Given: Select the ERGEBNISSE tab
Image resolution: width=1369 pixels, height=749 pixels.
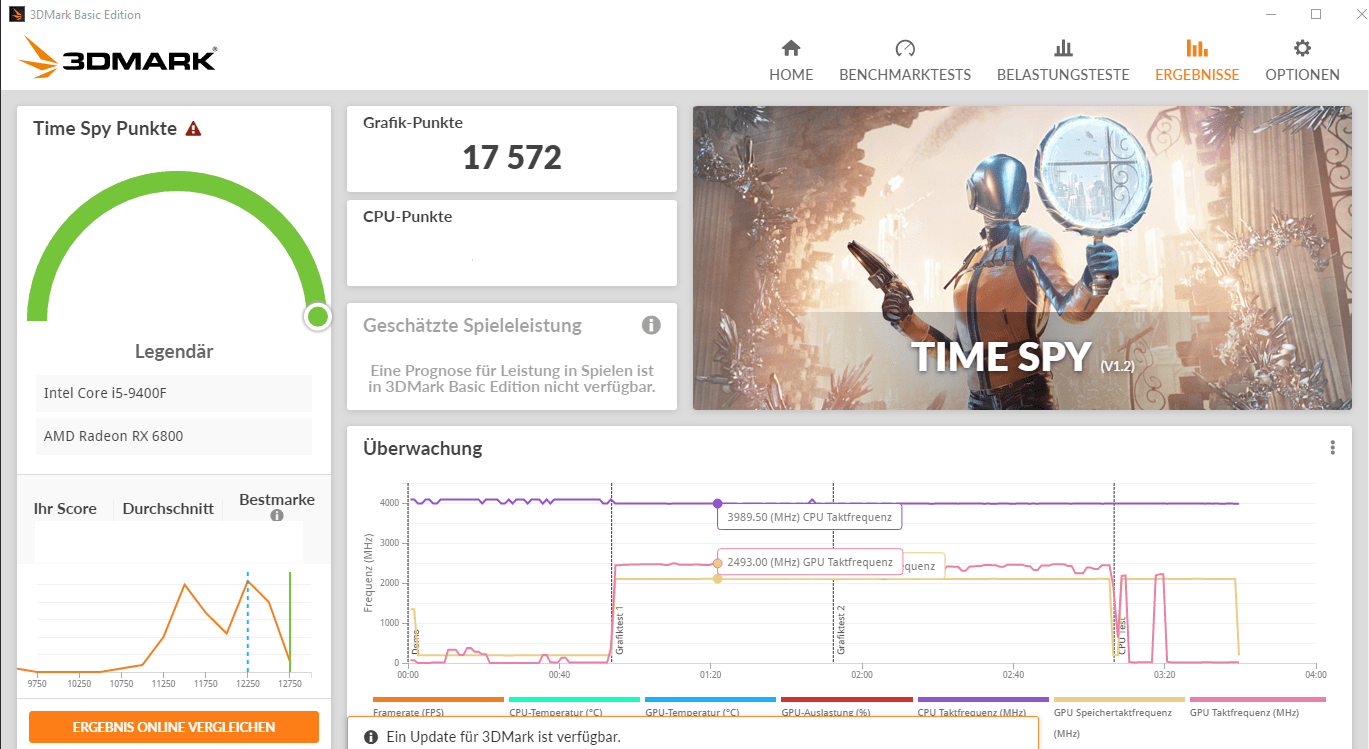Looking at the screenshot, I should pos(1197,61).
